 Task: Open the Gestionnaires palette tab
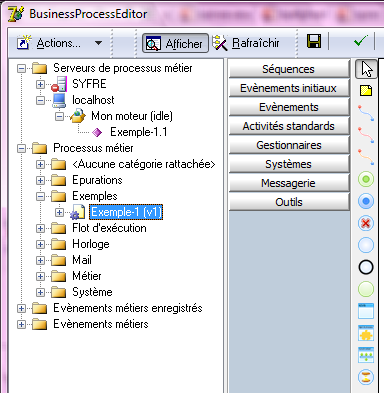point(289,145)
